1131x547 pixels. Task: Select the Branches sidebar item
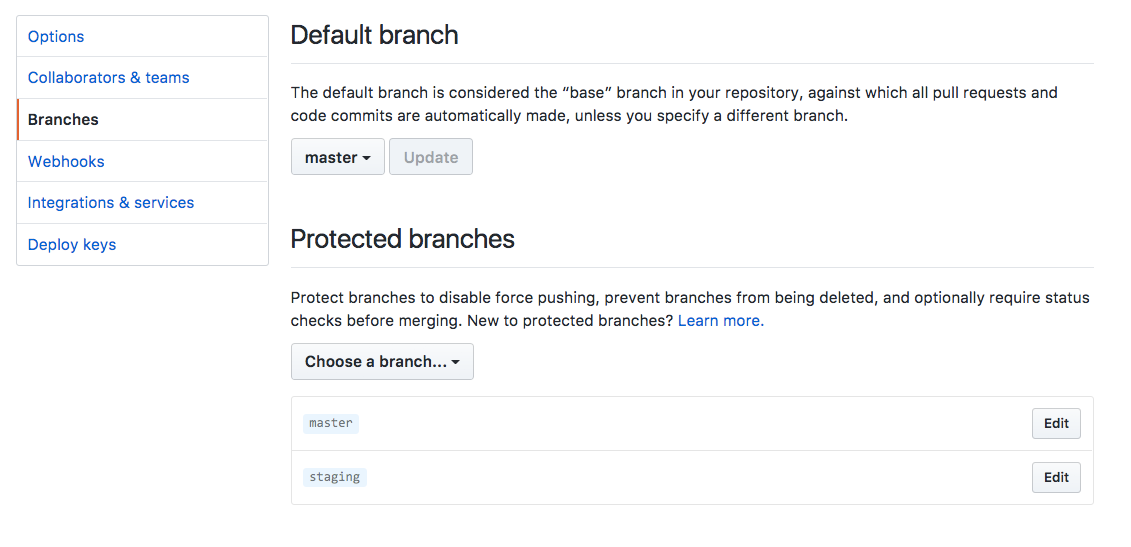coord(142,119)
